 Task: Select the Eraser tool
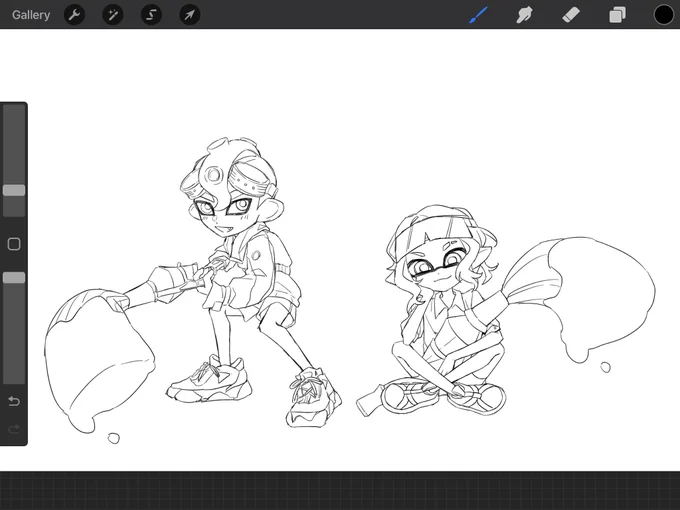pos(571,15)
